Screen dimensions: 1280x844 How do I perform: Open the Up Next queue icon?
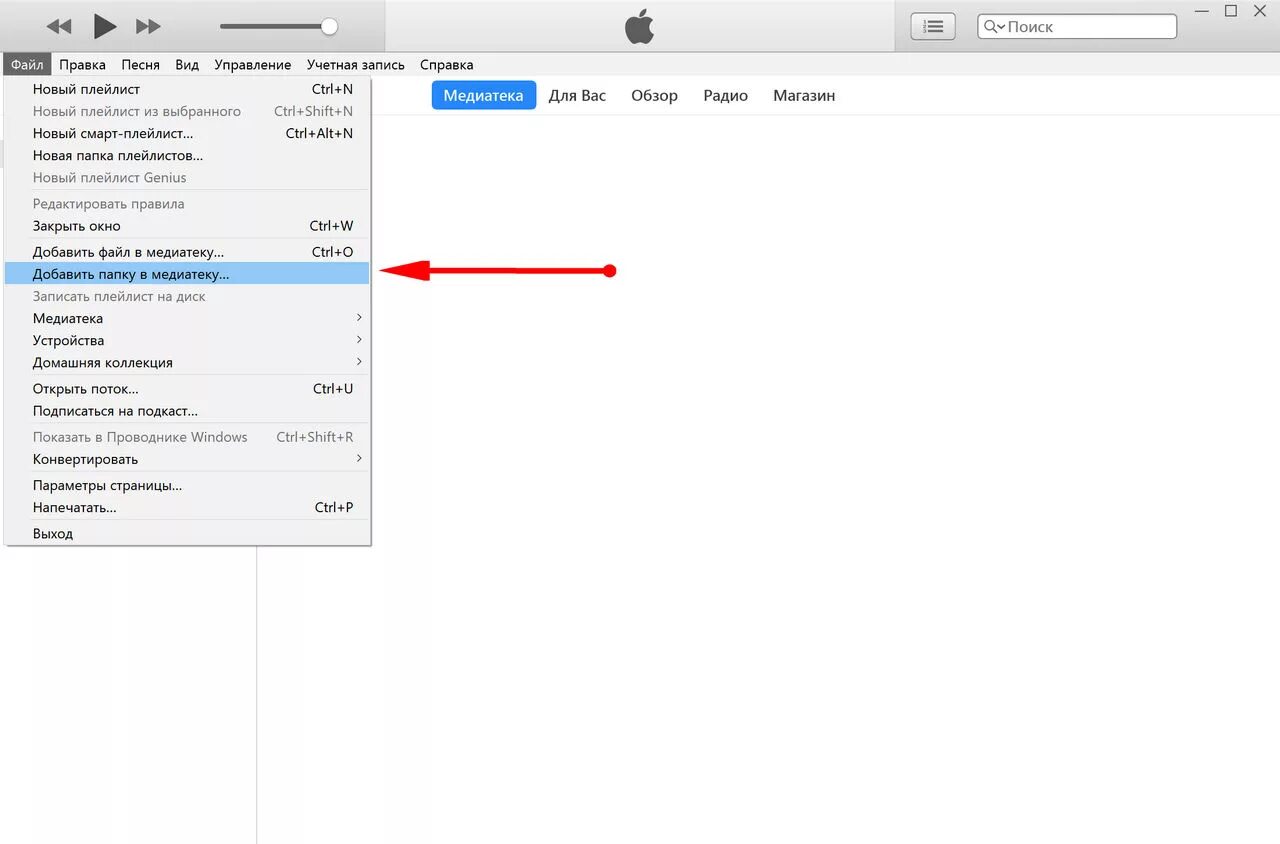(x=932, y=26)
